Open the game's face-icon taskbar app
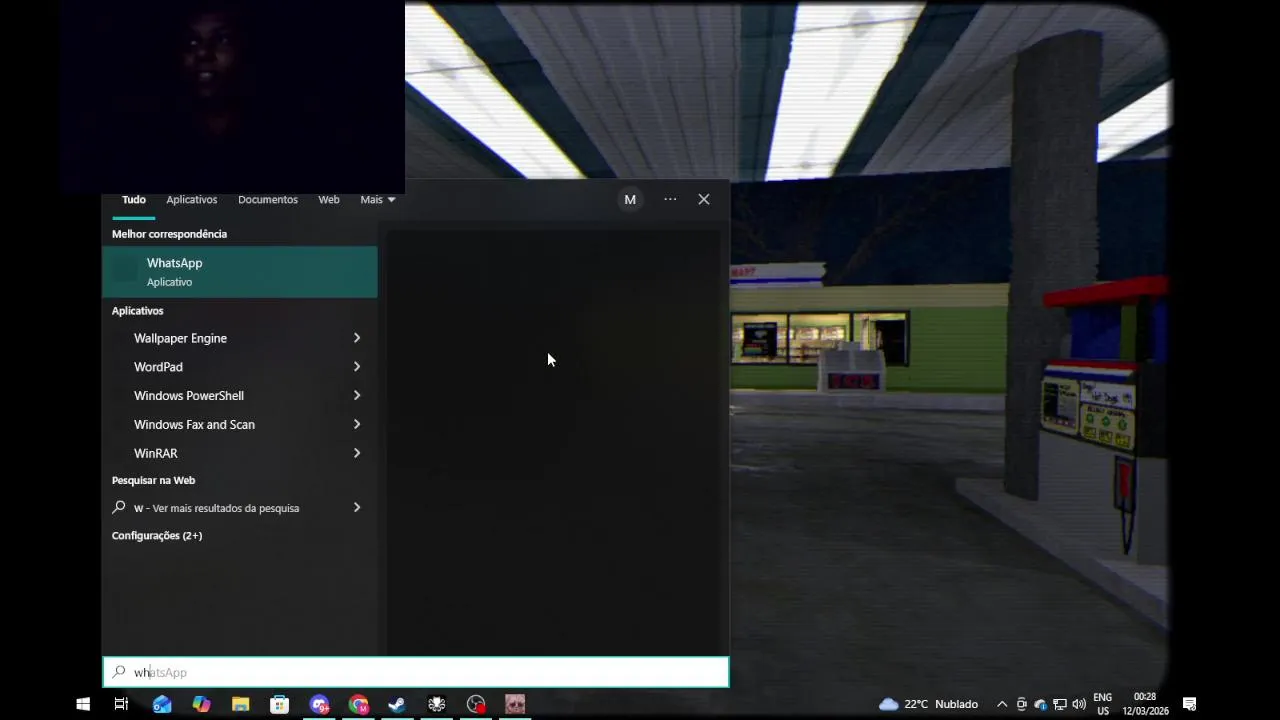The width and height of the screenshot is (1280, 720). pos(515,704)
